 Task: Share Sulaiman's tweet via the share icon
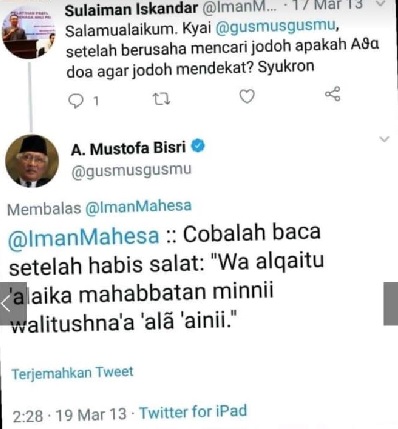333,94
